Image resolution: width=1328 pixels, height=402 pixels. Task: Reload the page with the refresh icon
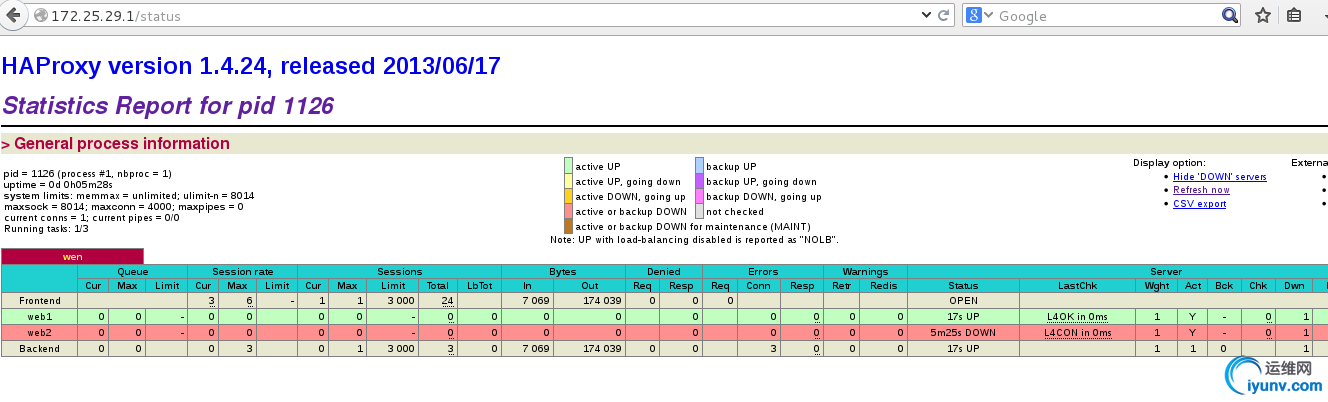tap(943, 15)
